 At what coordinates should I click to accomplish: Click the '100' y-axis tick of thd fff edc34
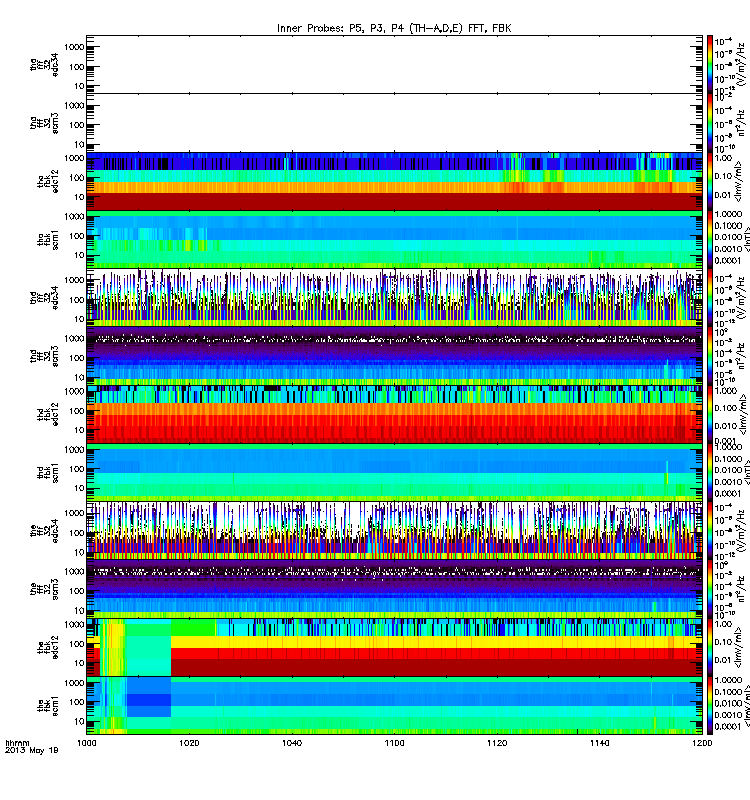coord(77,300)
